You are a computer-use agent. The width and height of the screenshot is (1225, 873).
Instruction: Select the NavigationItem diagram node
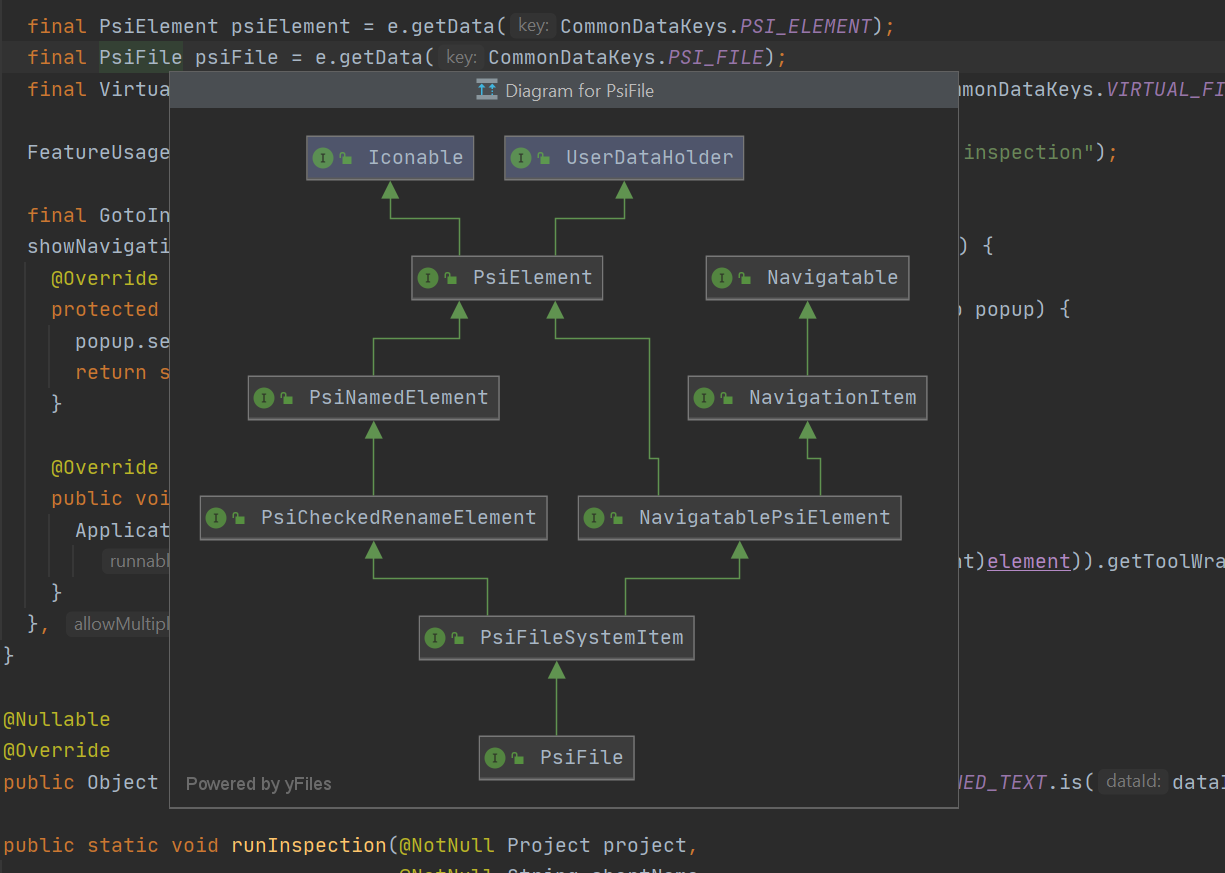coord(808,398)
